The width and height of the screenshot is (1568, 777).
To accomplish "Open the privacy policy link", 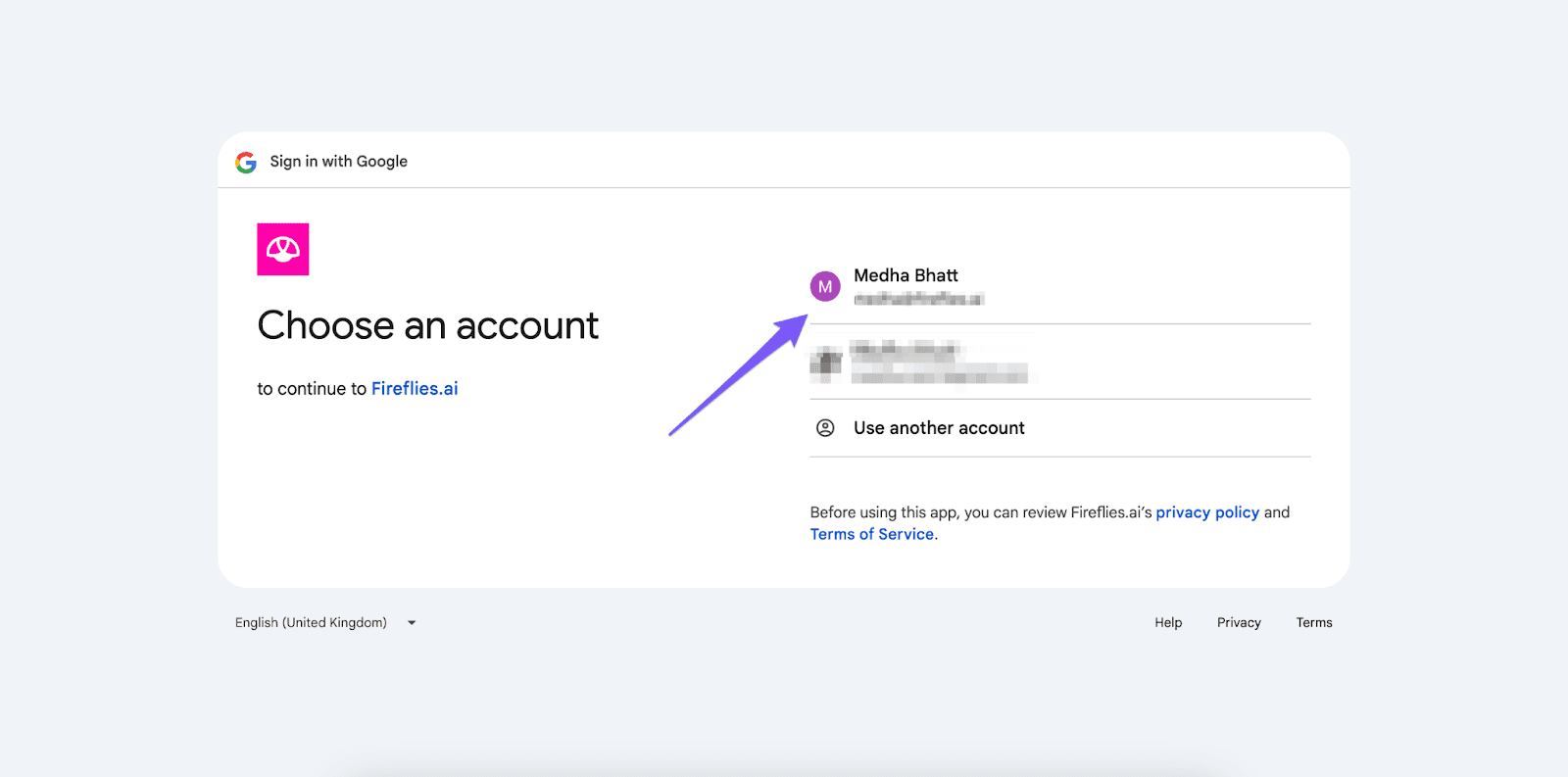I will 1207,512.
